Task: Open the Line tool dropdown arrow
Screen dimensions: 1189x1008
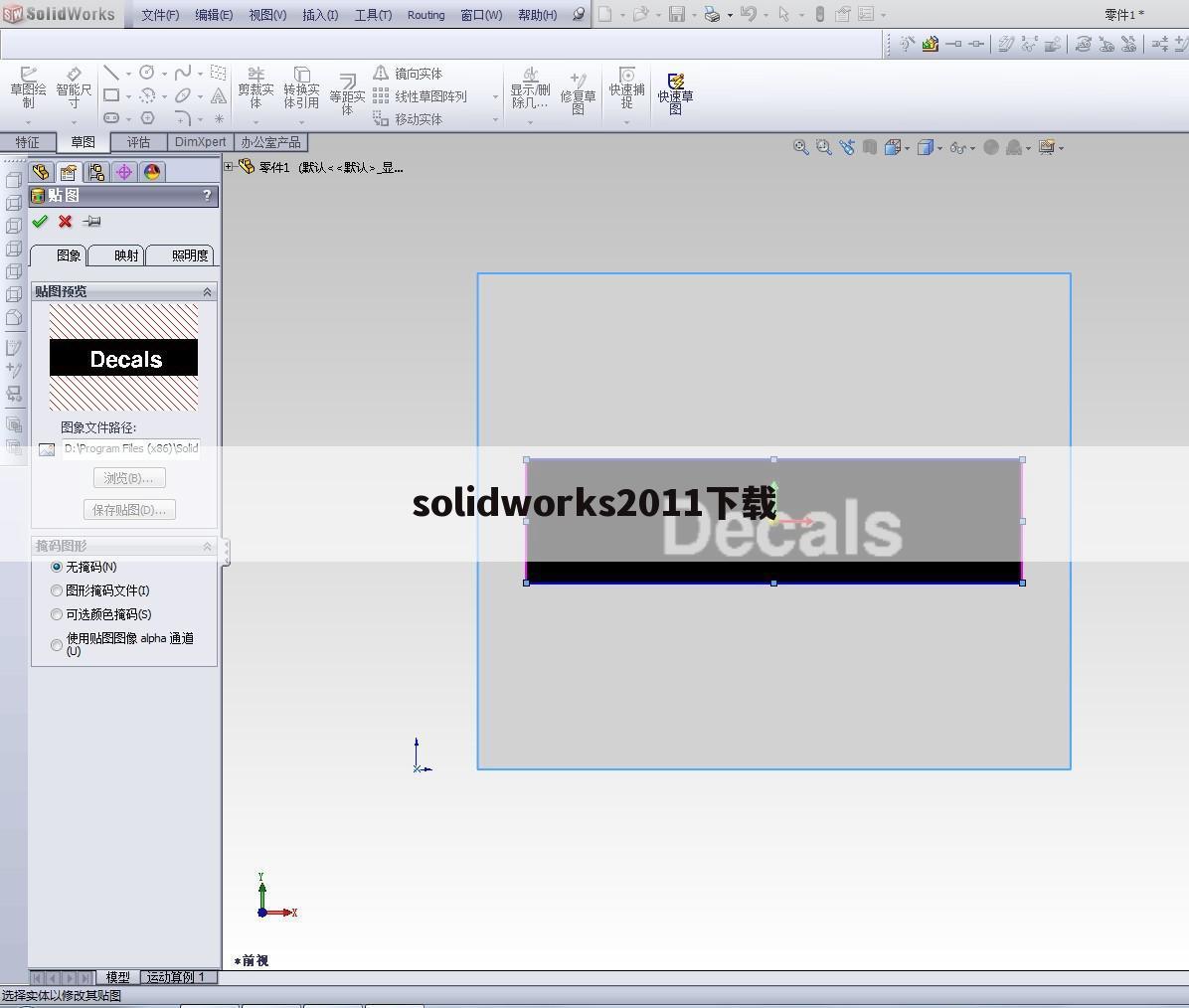Action: point(128,74)
